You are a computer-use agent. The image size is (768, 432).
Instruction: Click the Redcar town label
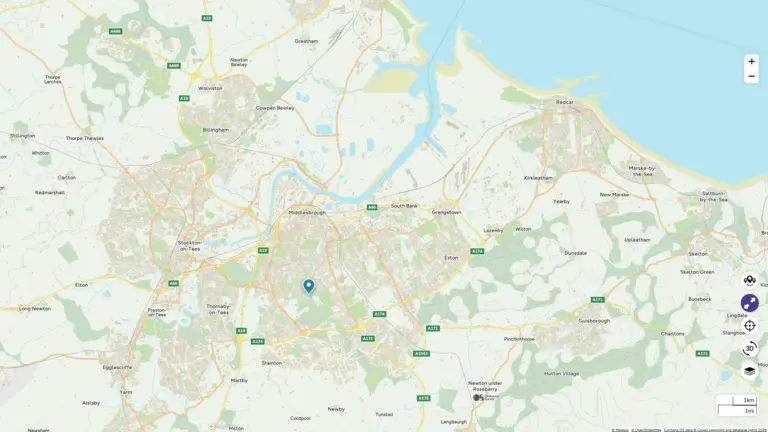click(x=565, y=102)
